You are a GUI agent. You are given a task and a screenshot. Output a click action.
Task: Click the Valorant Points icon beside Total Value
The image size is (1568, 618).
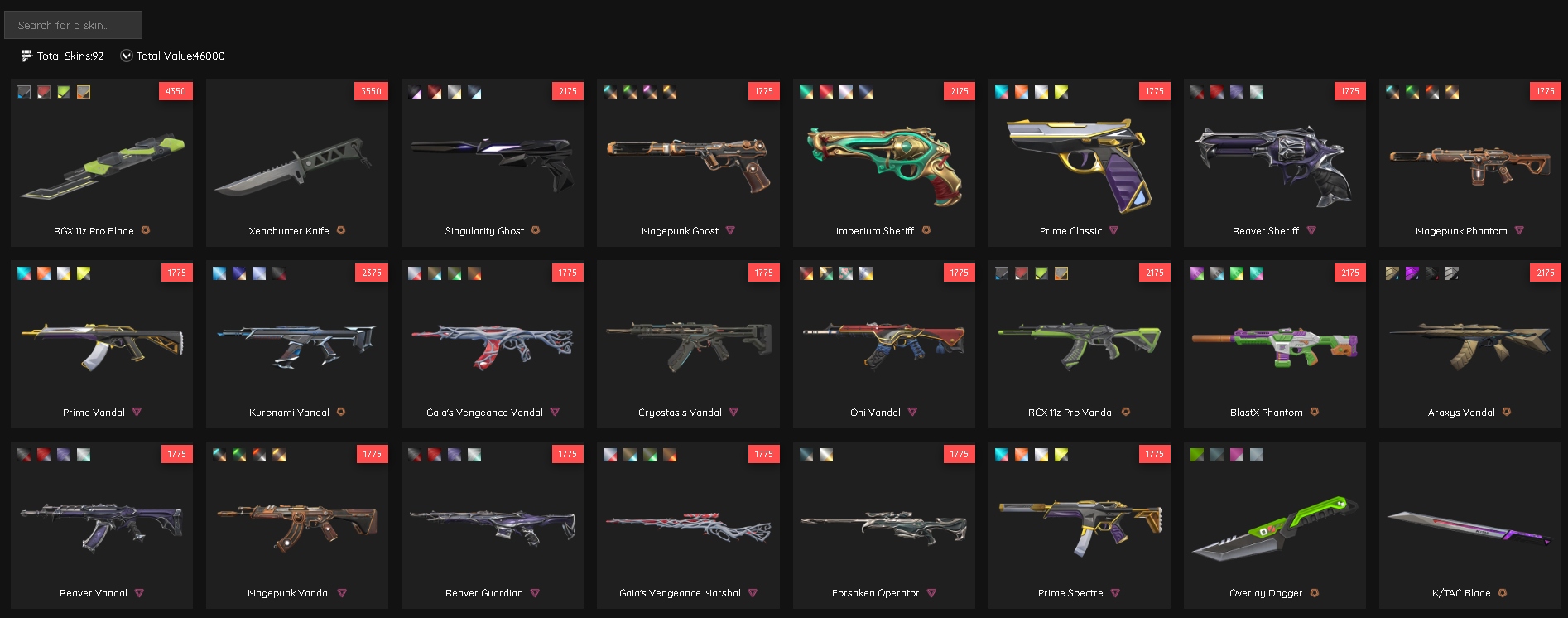[x=127, y=56]
